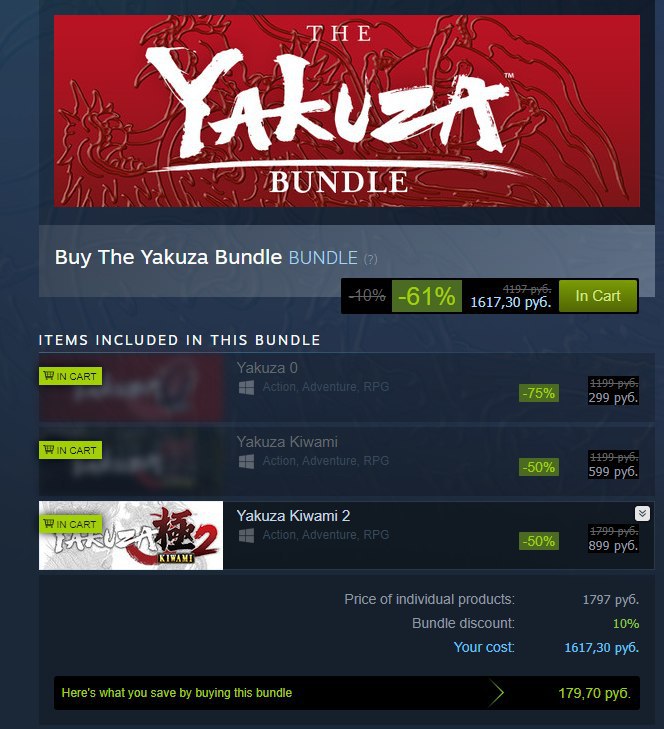Click the Yakuza 0 blurred thumbnail

[131, 389]
